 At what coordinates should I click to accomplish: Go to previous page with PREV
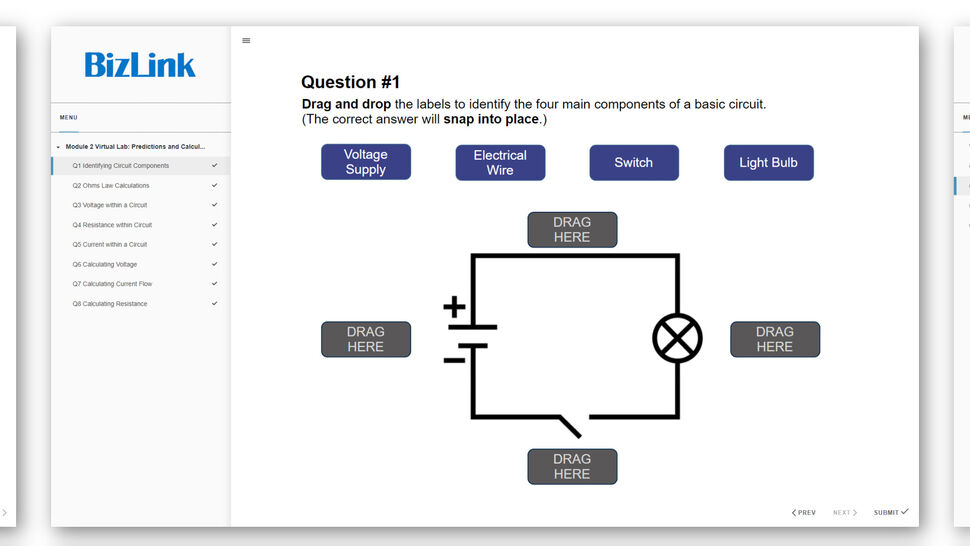click(804, 513)
